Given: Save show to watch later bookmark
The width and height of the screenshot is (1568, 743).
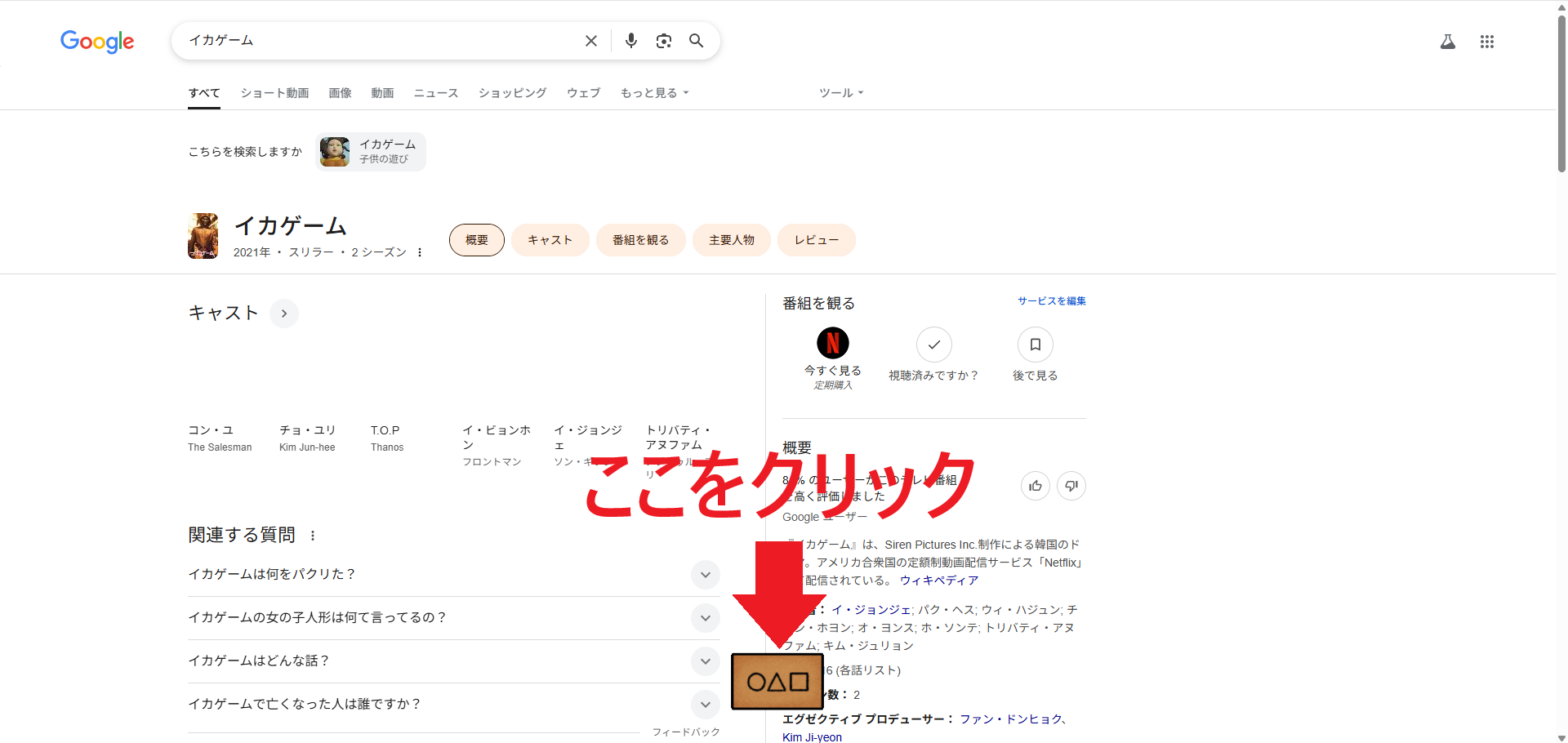Looking at the screenshot, I should click(1036, 345).
